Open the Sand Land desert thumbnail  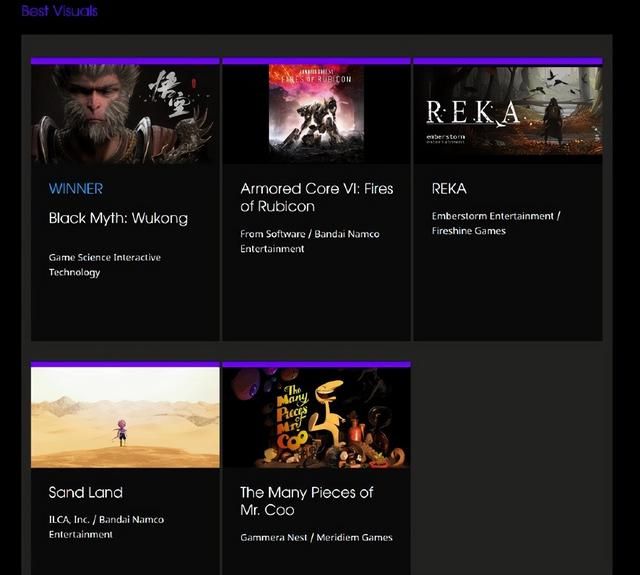(x=125, y=417)
